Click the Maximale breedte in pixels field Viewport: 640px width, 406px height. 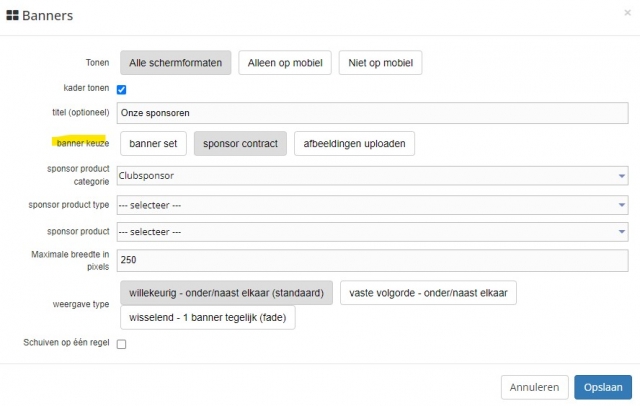tap(372, 259)
